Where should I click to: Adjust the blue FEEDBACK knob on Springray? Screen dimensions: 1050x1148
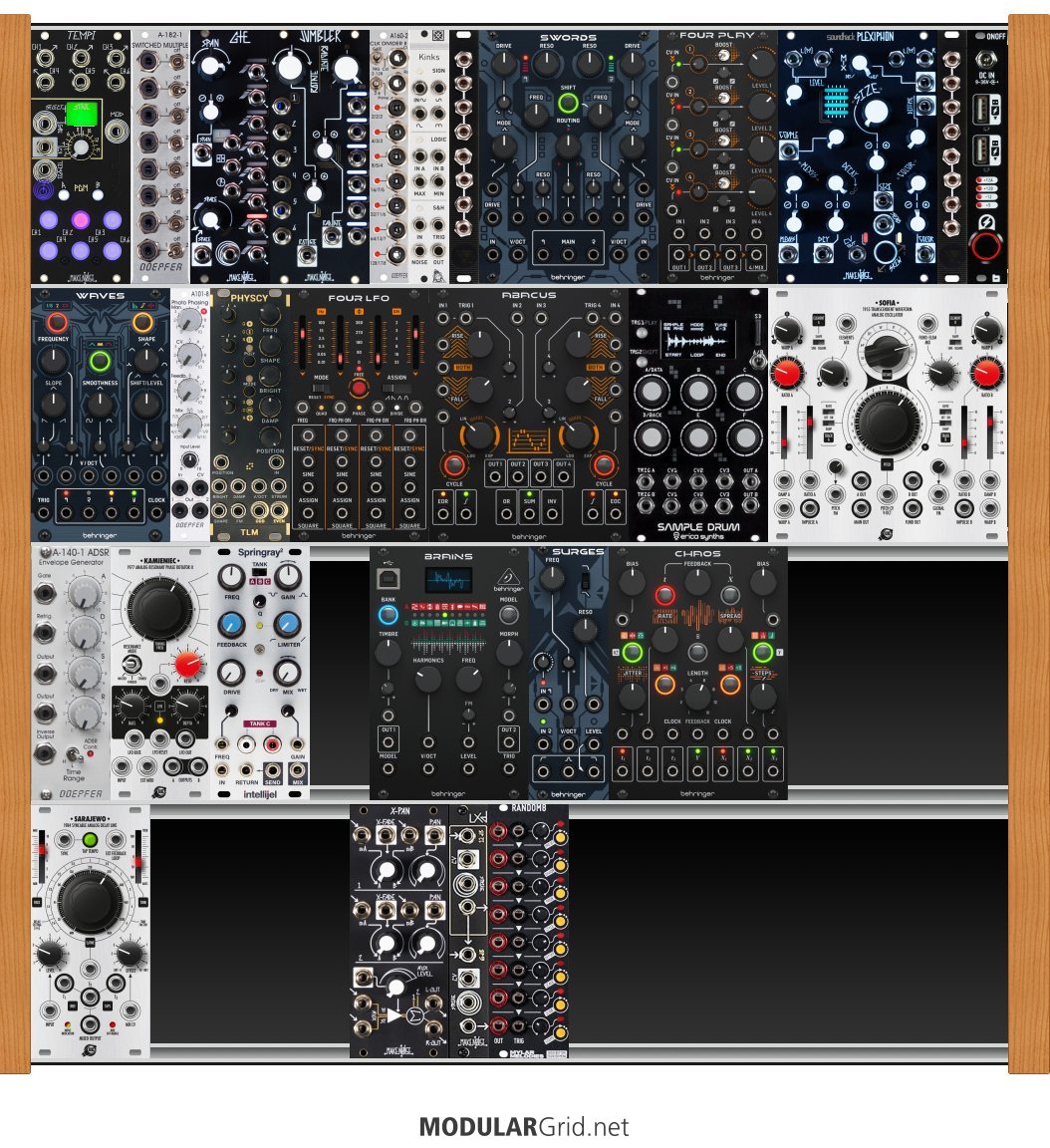pos(231,625)
